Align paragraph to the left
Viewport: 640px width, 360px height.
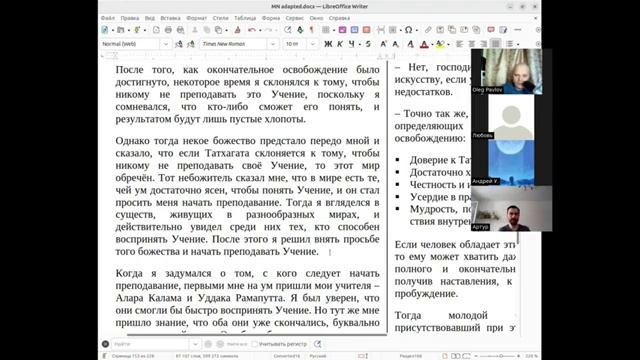tap(460, 44)
